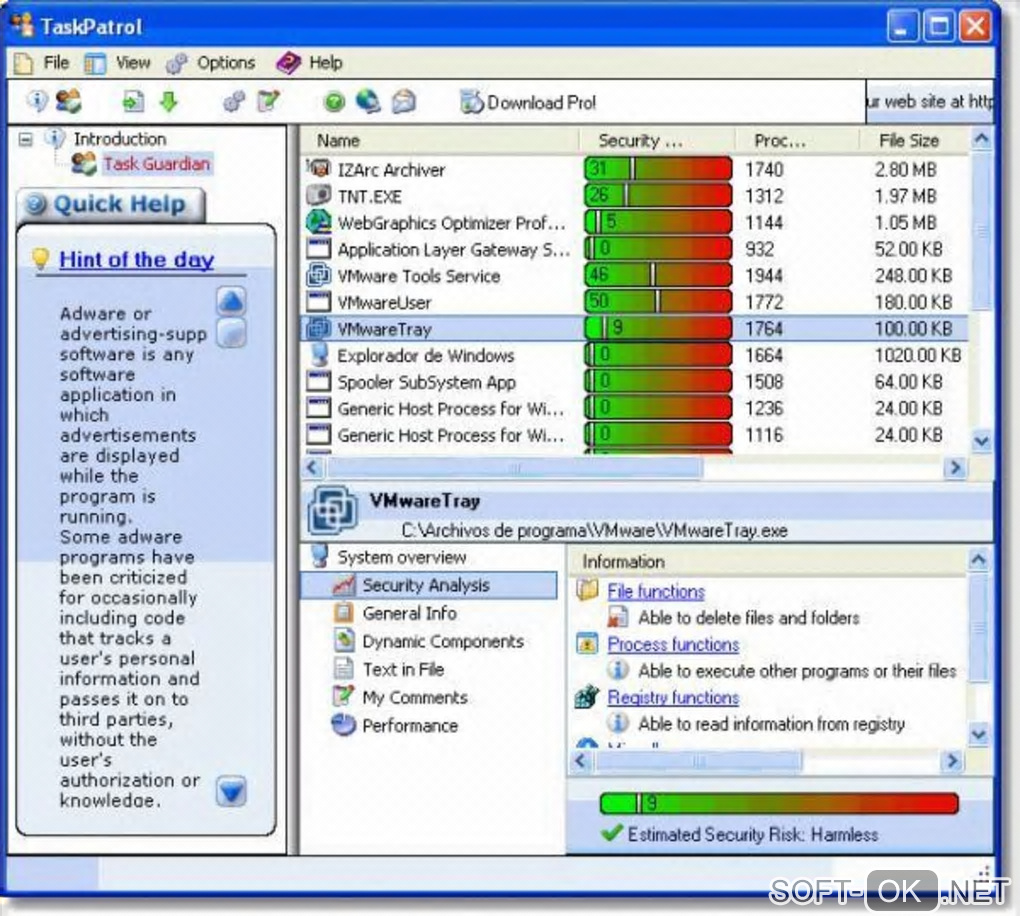Sort by the Proc... column header

(797, 141)
